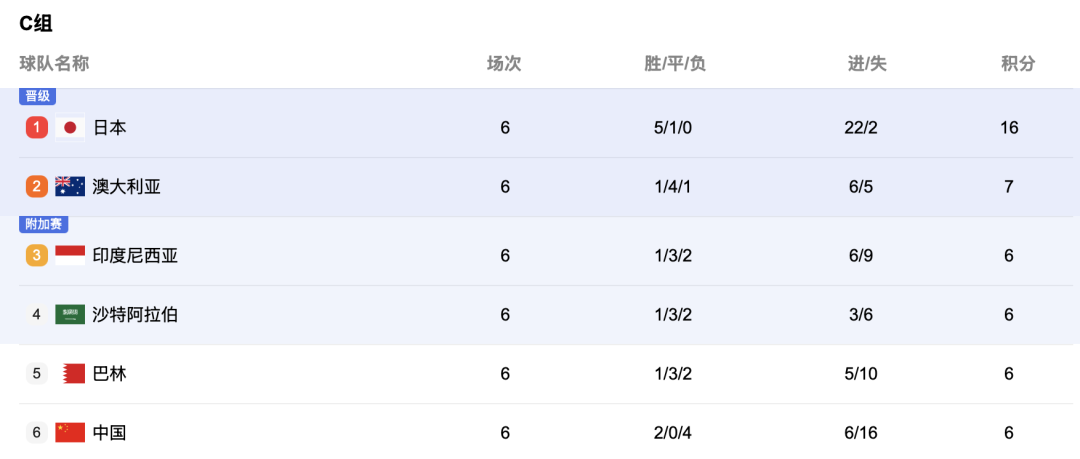Click the 积分 column header
Viewport: 1080px width, 459px height.
pos(1018,64)
